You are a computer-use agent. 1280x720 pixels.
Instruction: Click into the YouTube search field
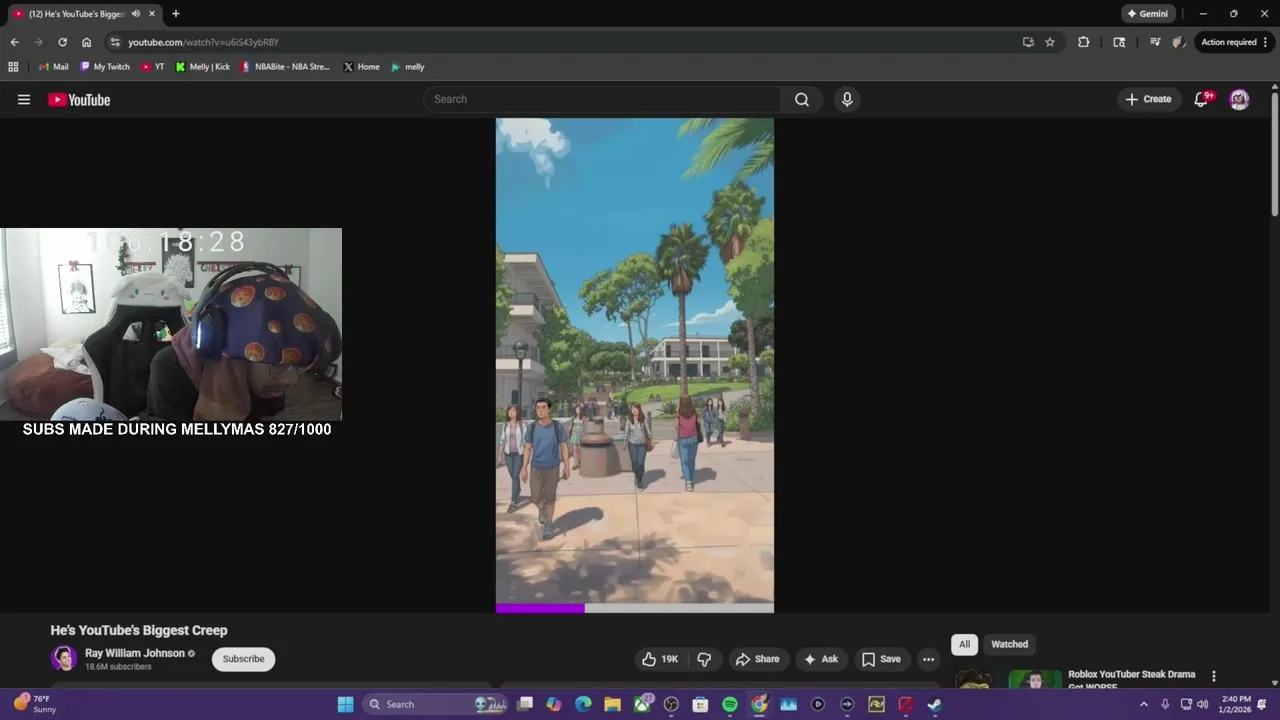[x=602, y=99]
